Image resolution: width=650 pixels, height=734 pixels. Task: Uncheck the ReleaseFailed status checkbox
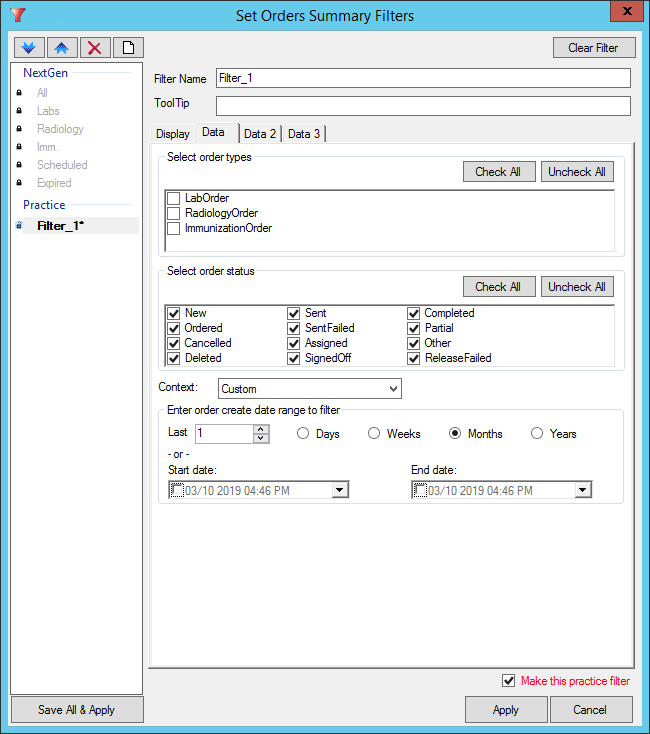[413, 358]
